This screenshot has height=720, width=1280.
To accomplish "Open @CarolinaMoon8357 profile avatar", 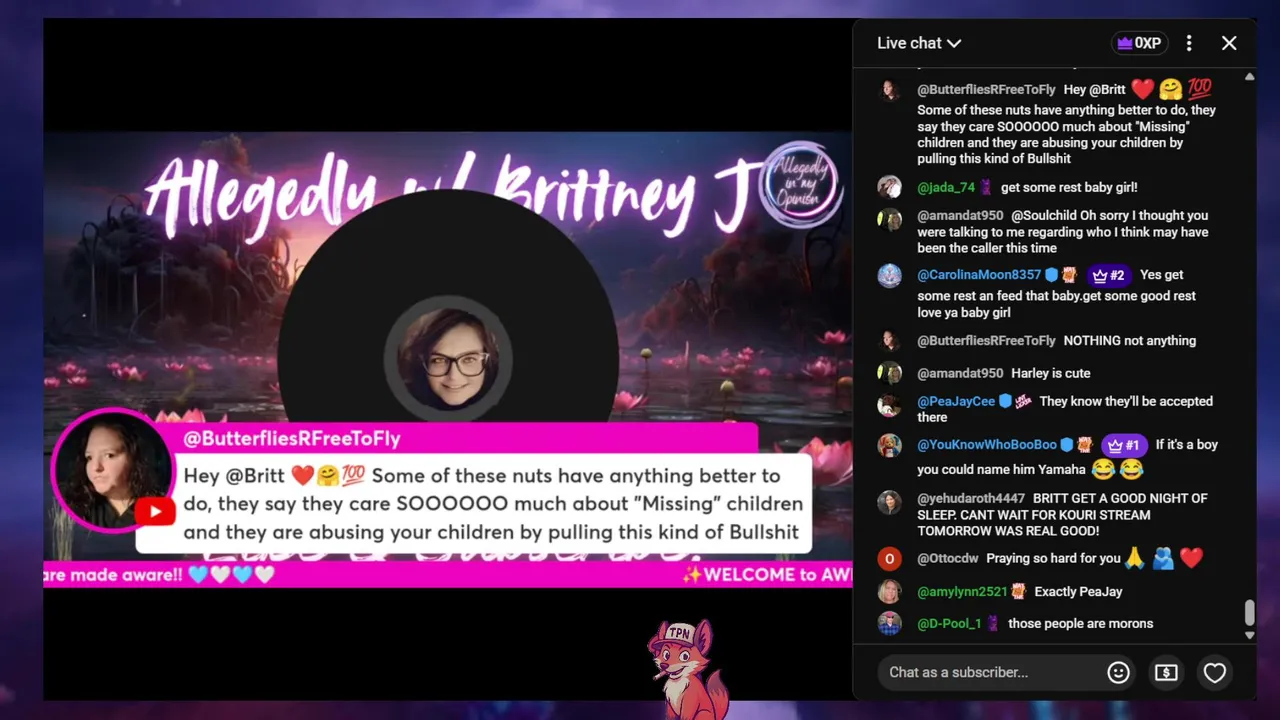I will (889, 276).
